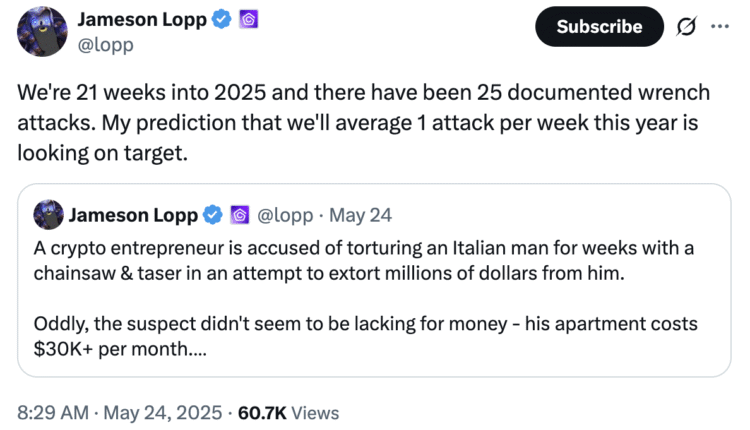Click the purple badge inside the quoted tweet
This screenshot has height=430, width=750.
[240, 214]
